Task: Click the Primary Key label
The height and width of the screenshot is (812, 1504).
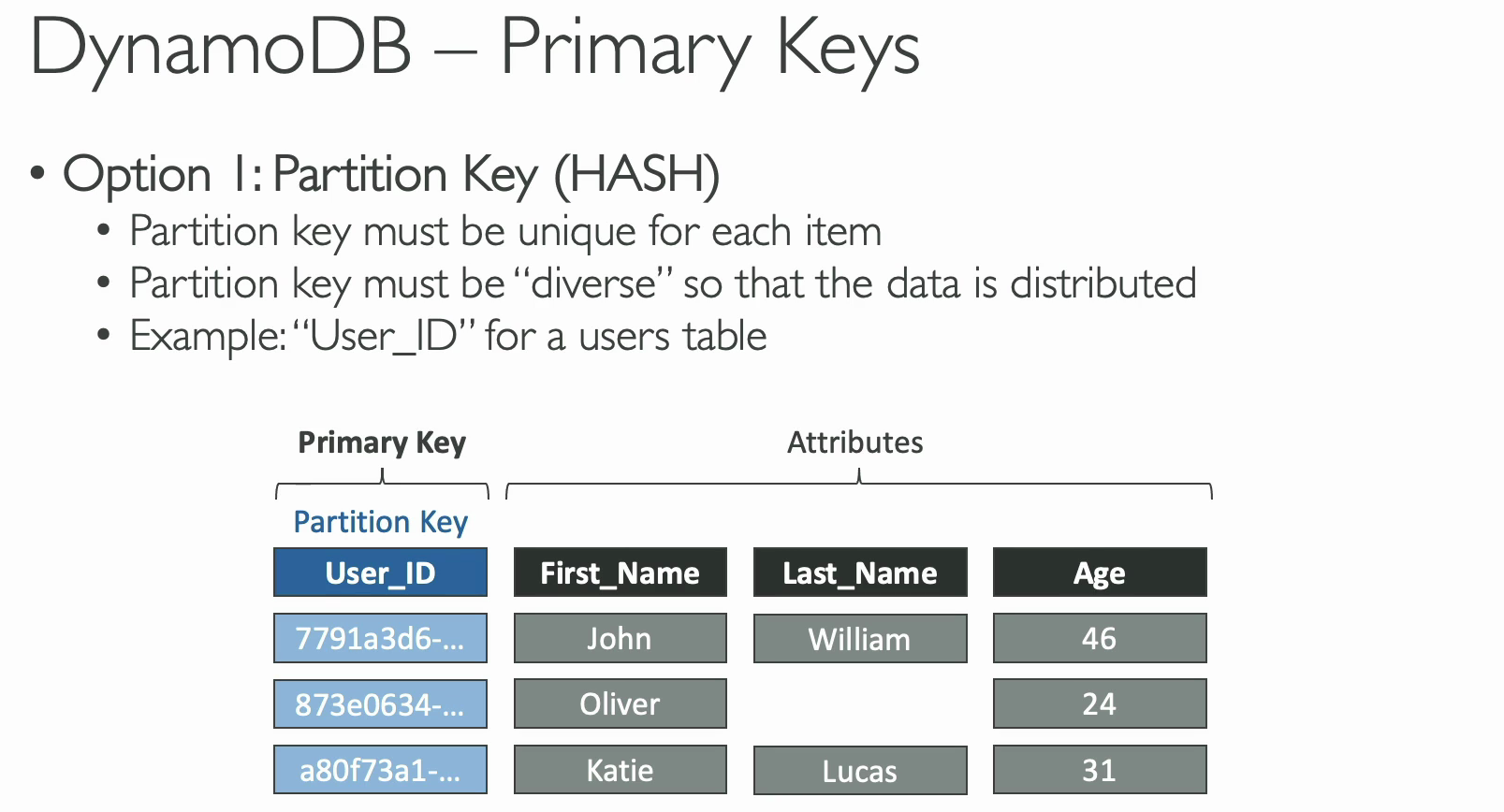Action: tap(381, 442)
